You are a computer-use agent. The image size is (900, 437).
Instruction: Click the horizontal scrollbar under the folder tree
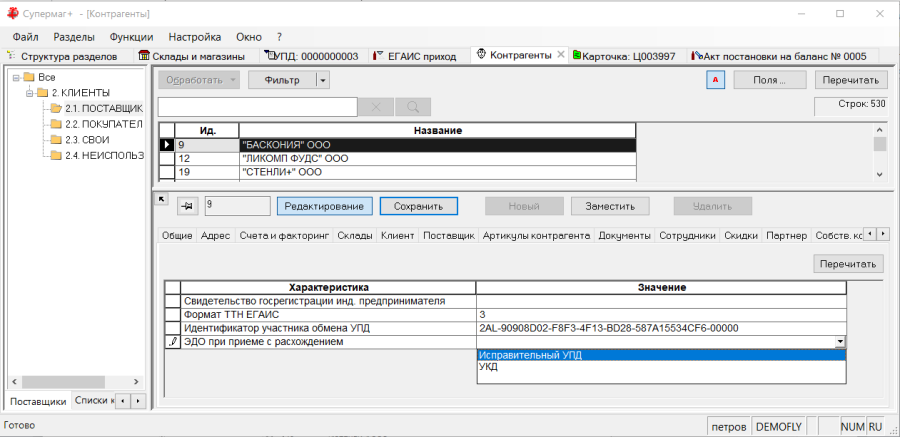tap(73, 382)
